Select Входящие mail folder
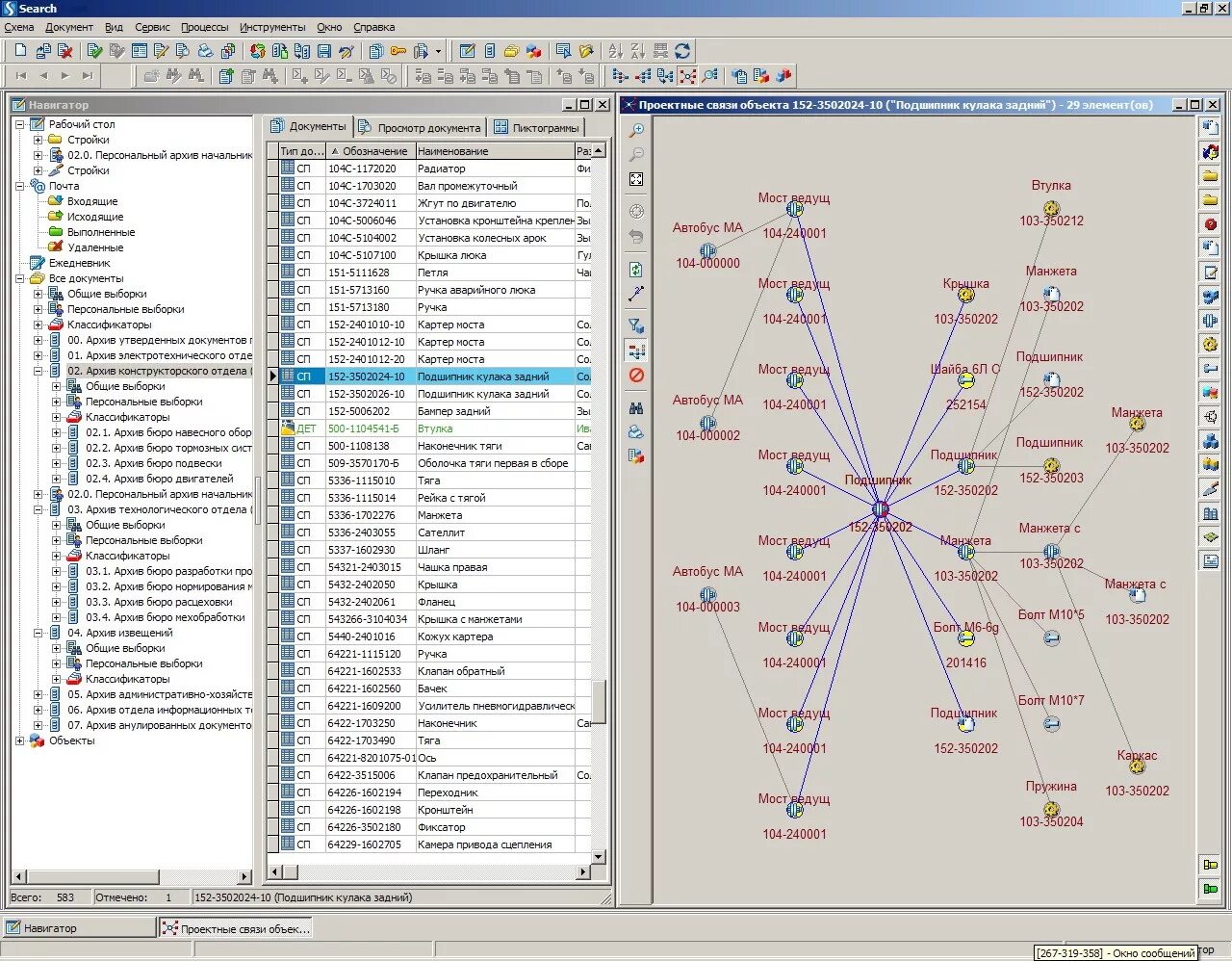 pyautogui.click(x=92, y=201)
